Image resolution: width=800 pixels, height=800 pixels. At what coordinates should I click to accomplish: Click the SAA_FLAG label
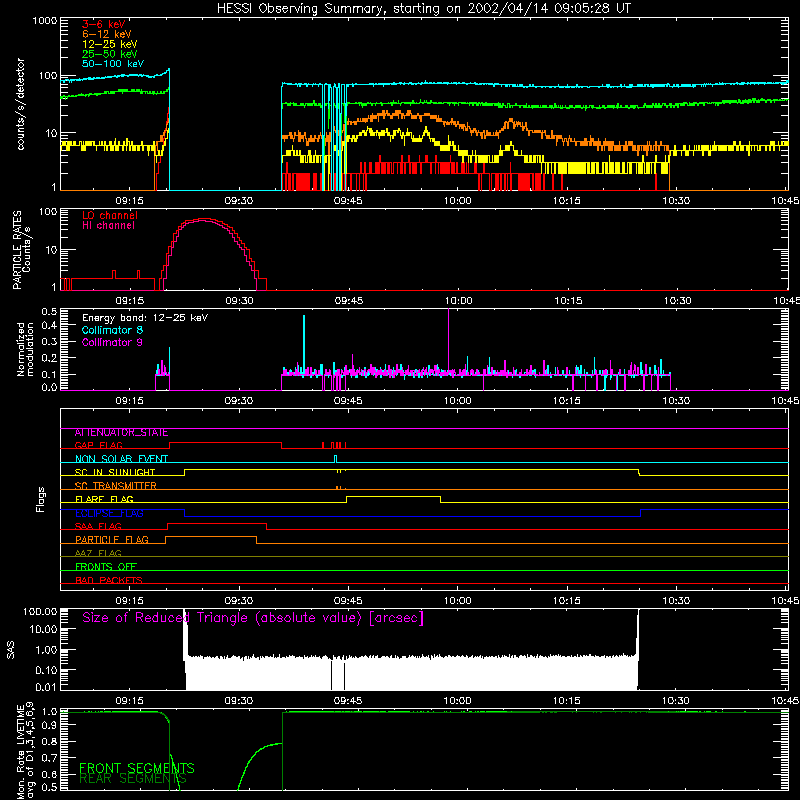click(98, 527)
